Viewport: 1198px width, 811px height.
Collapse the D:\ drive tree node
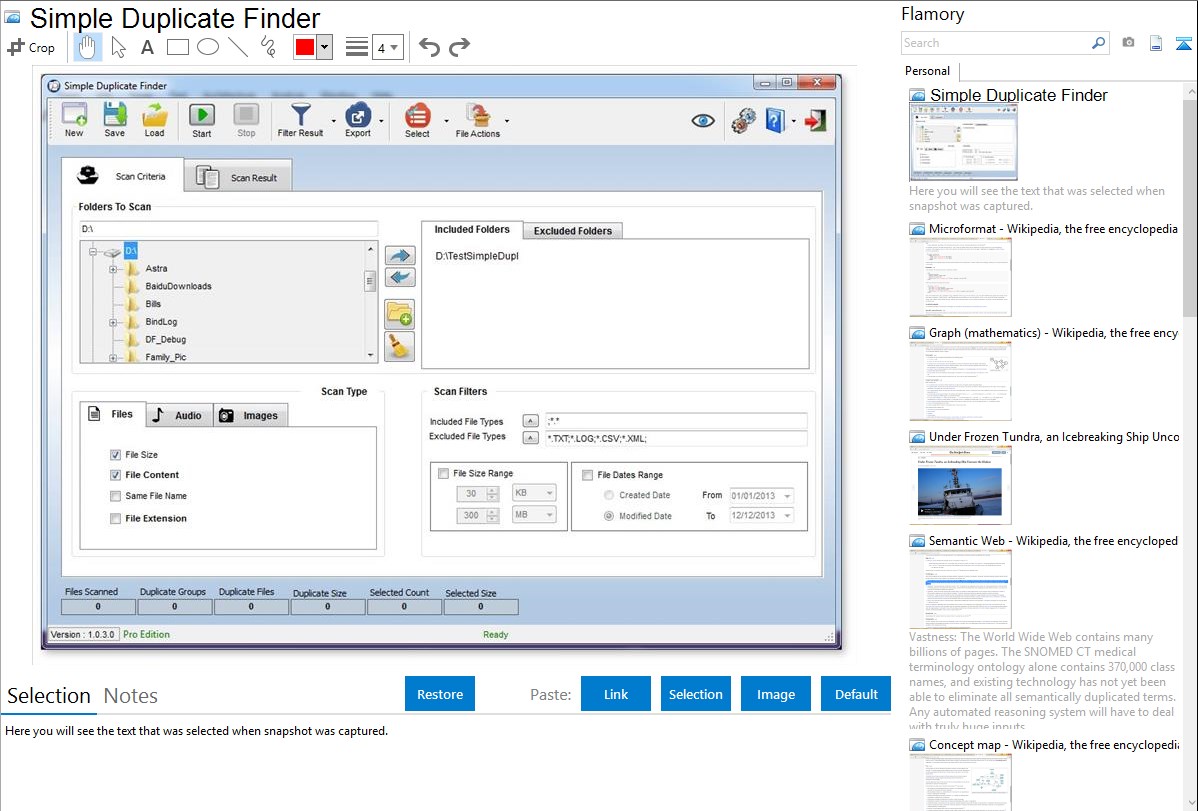click(93, 251)
